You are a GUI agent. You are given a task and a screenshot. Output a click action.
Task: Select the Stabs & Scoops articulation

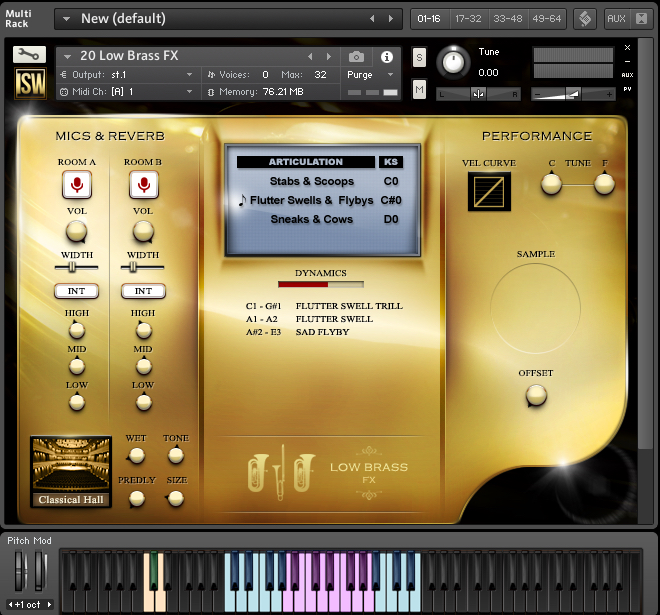(311, 181)
